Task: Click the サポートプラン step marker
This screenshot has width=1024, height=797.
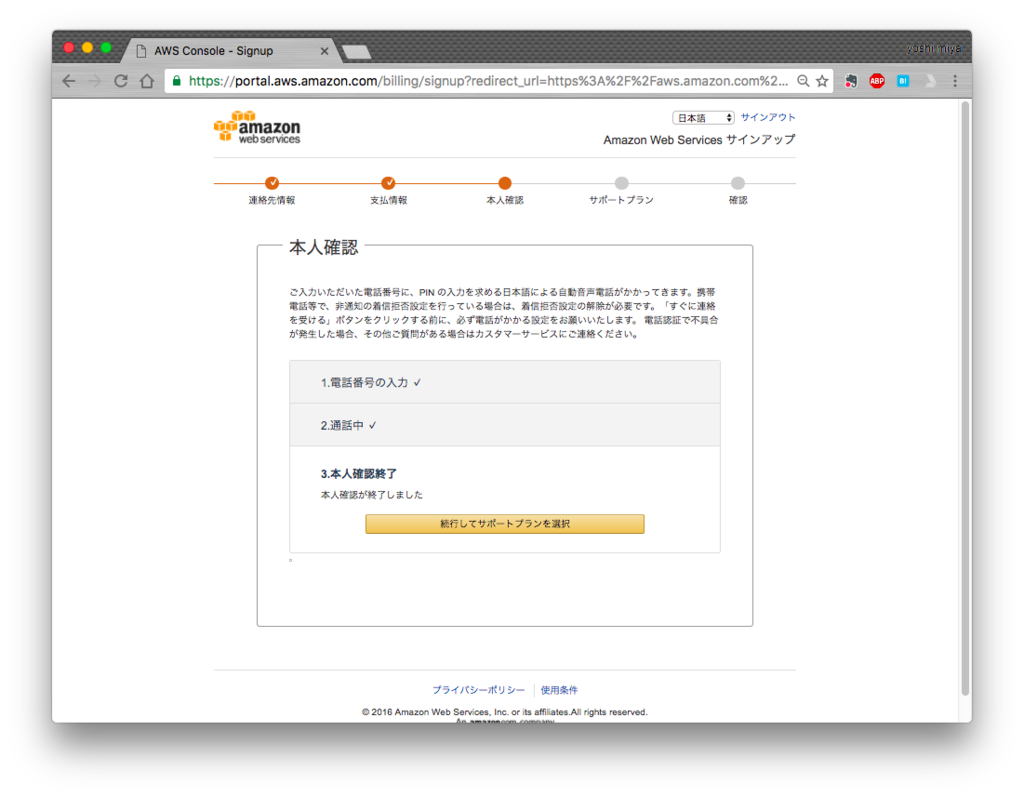Action: 621,183
